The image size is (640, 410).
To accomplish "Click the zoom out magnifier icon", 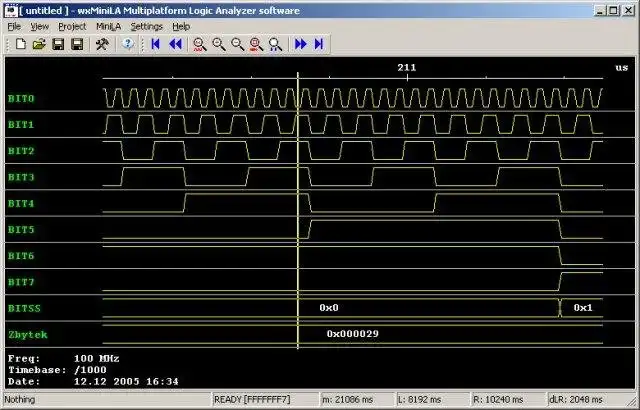I will click(x=238, y=44).
